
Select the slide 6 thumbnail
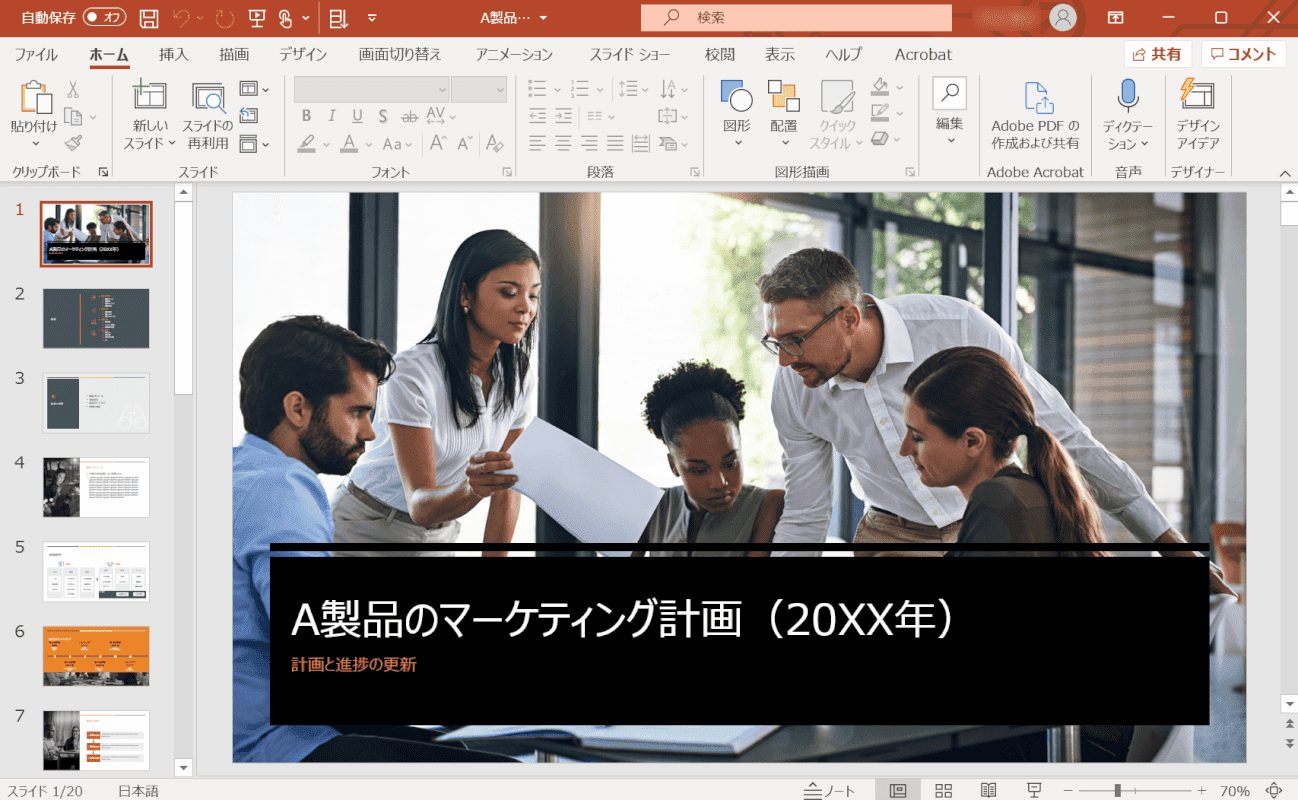click(96, 656)
